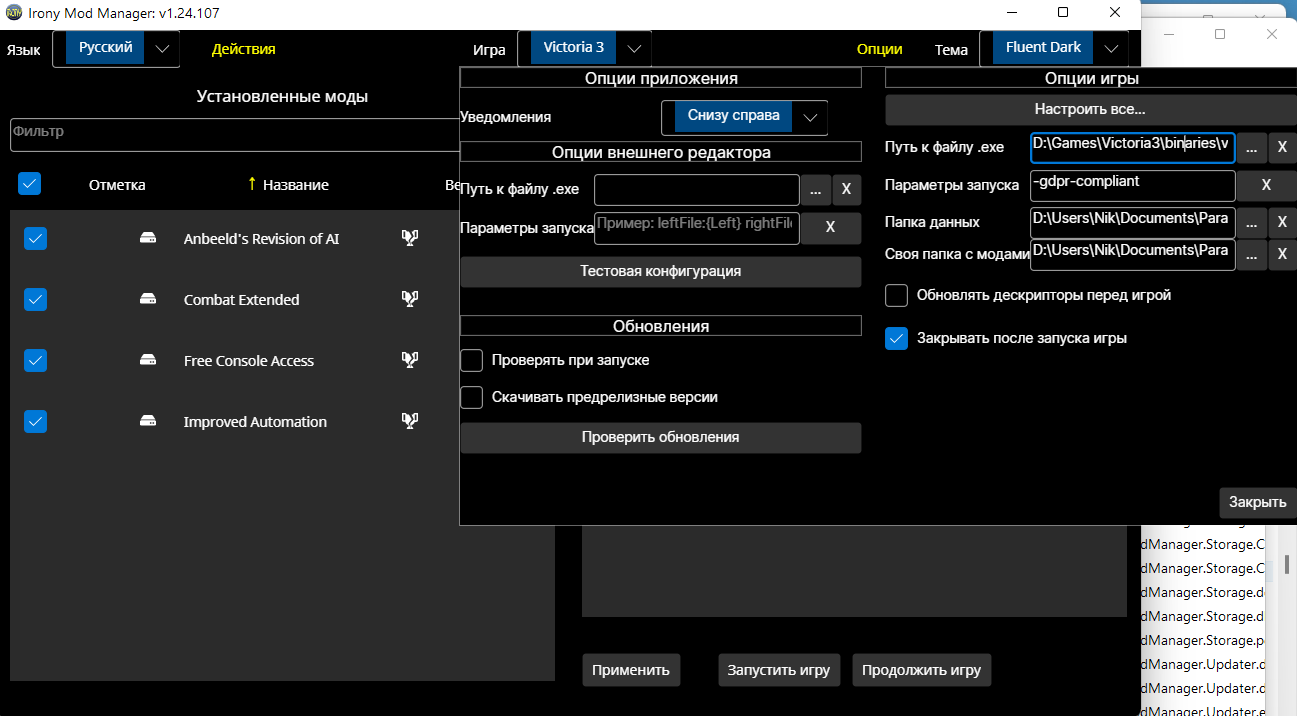Click the Продолжить игру button
The image size is (1297, 716).
tap(921, 670)
